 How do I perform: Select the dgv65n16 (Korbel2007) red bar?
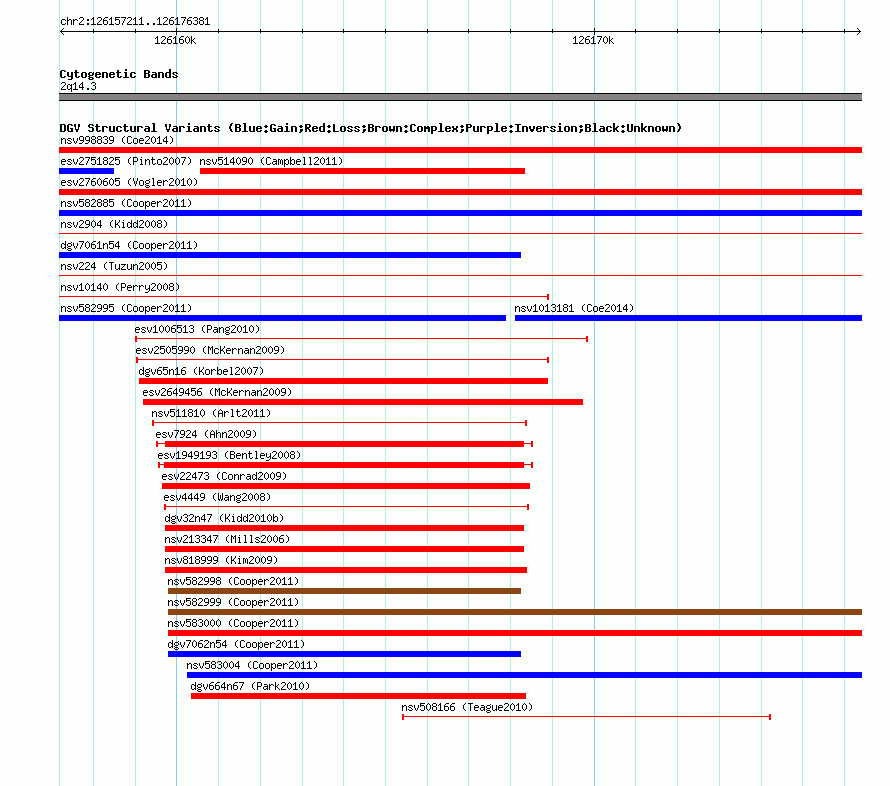tap(343, 381)
